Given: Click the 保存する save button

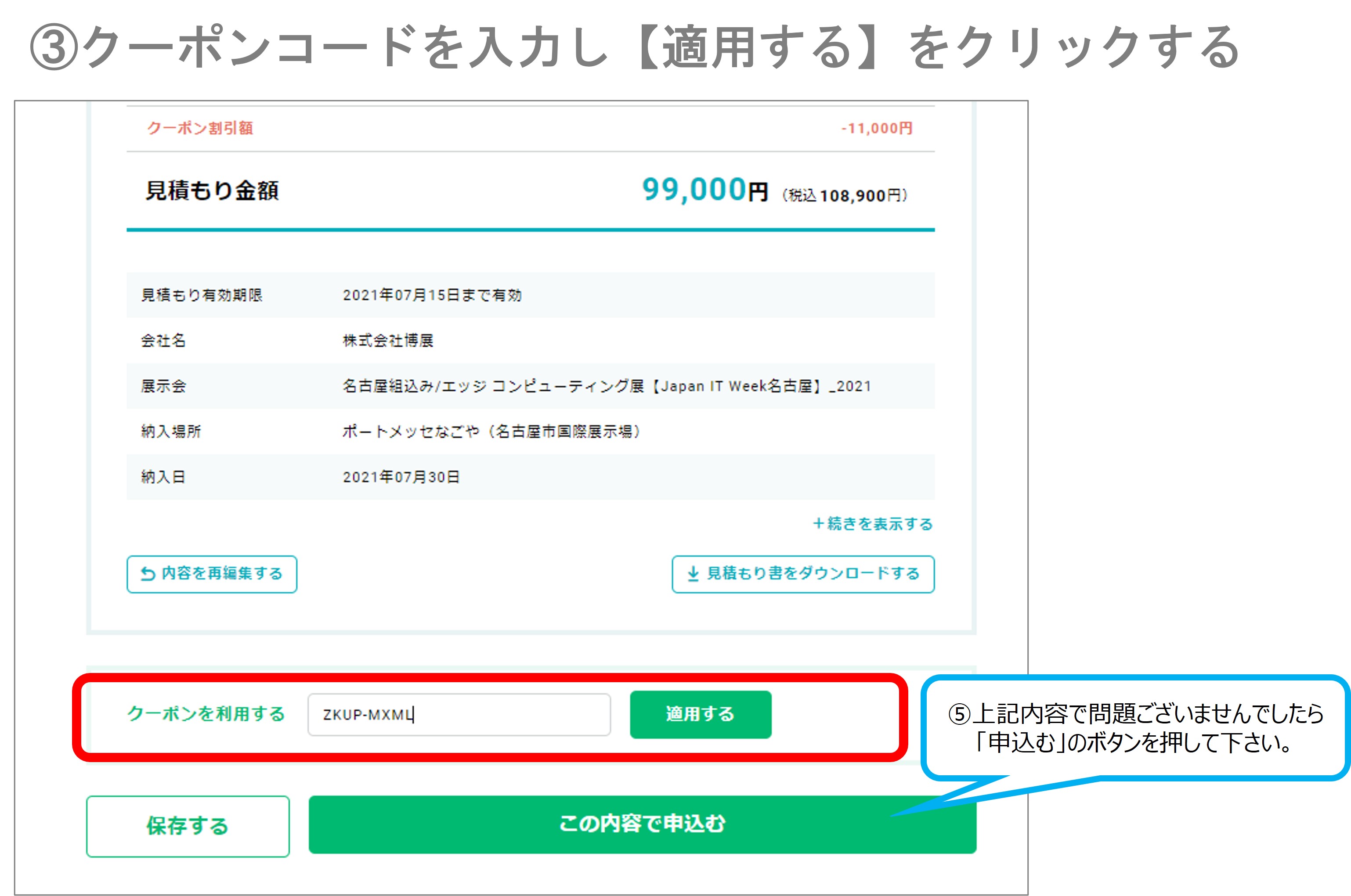Looking at the screenshot, I should click(x=188, y=826).
